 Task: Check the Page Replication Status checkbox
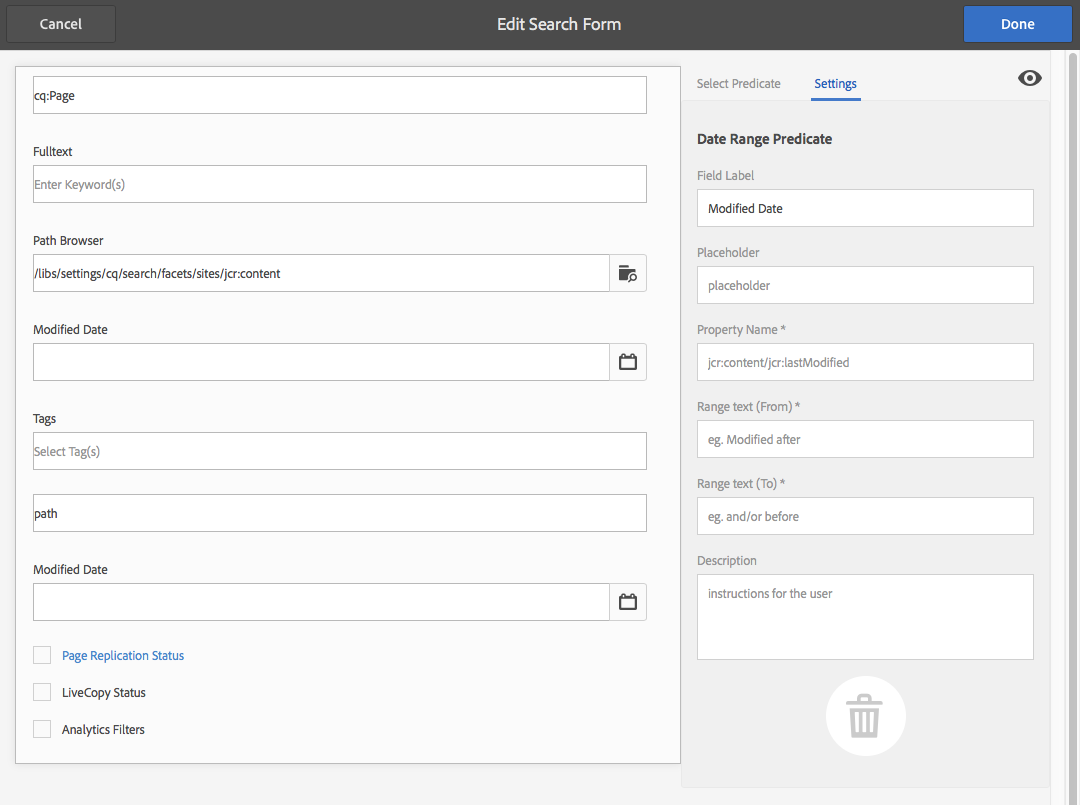coord(42,655)
